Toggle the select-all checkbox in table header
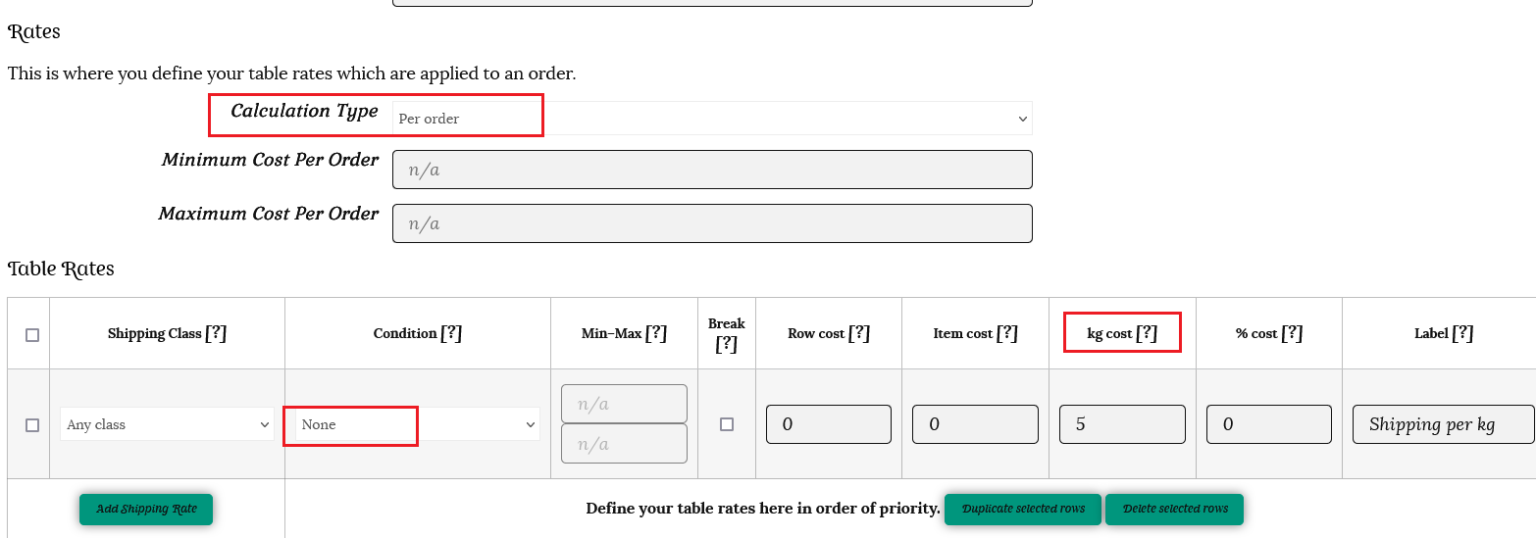The width and height of the screenshot is (1536, 538). click(32, 335)
